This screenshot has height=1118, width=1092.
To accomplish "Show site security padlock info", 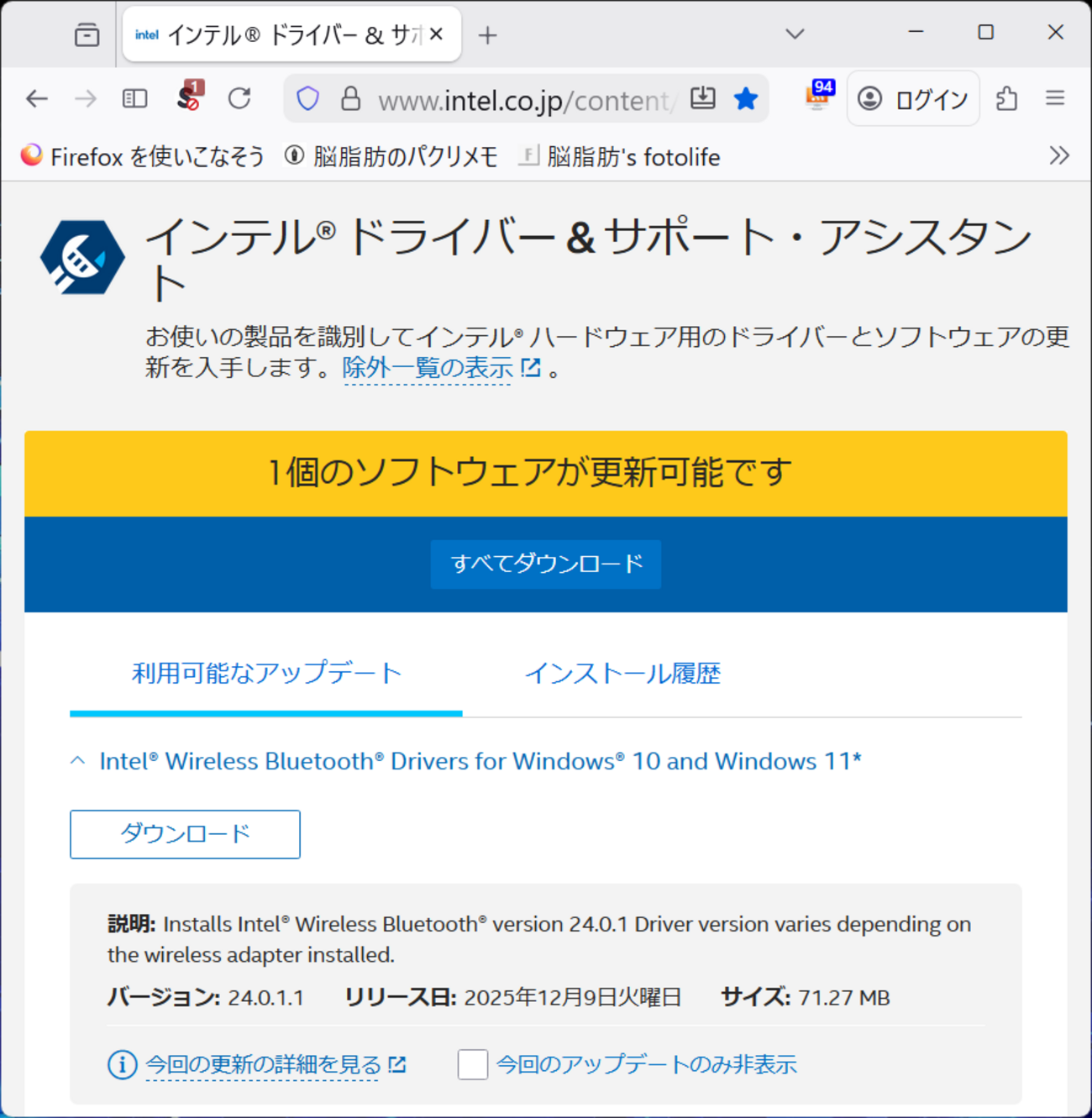I will (x=350, y=99).
